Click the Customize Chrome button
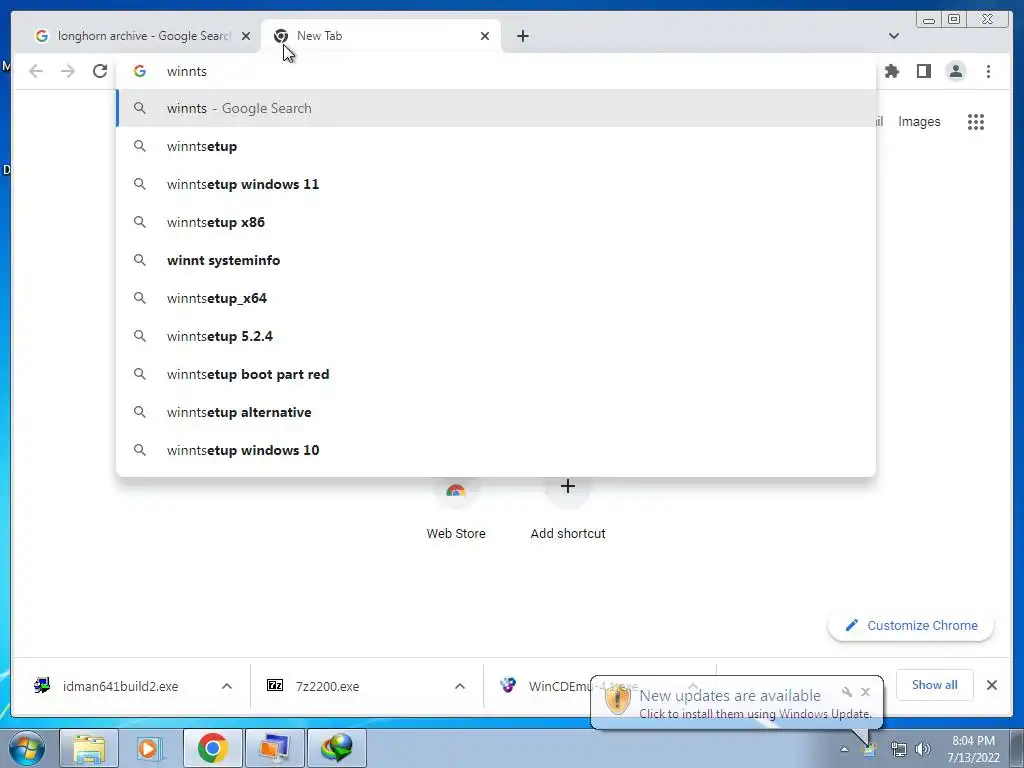This screenshot has height=768, width=1024. tap(911, 626)
